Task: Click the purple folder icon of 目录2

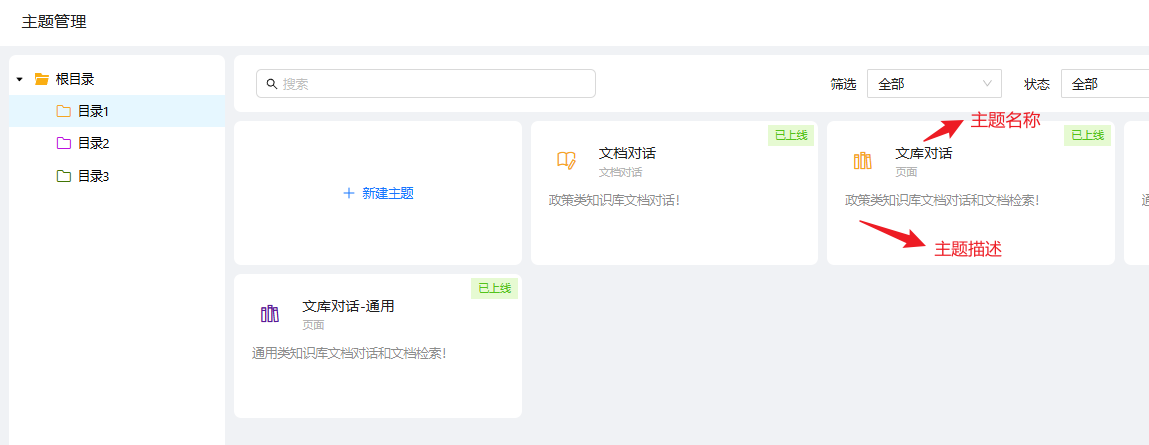Action: click(64, 143)
